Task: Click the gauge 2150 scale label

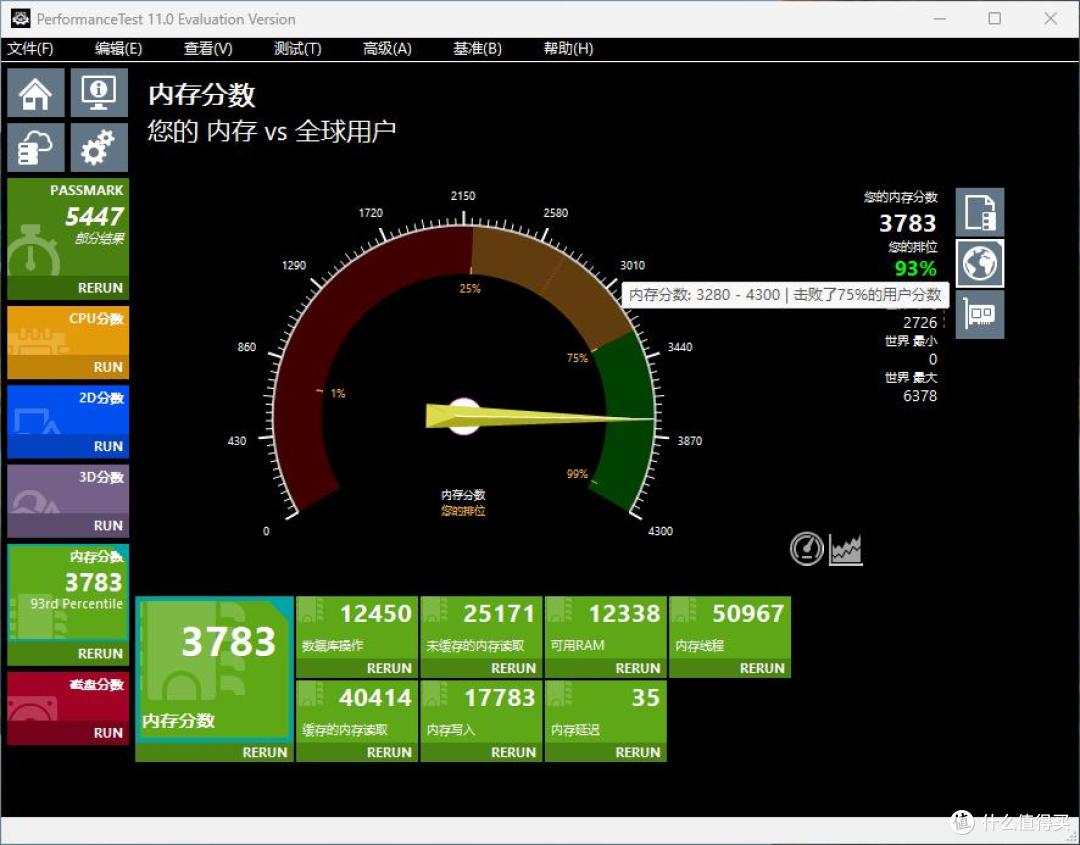Action: pyautogui.click(x=463, y=196)
